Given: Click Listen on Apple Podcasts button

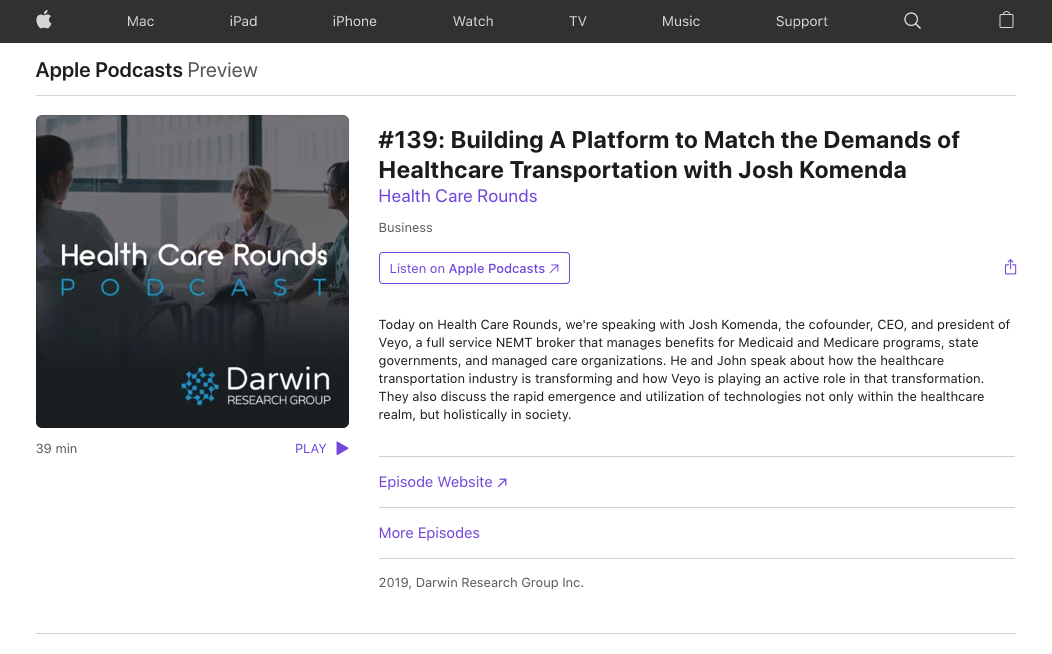Looking at the screenshot, I should [474, 268].
